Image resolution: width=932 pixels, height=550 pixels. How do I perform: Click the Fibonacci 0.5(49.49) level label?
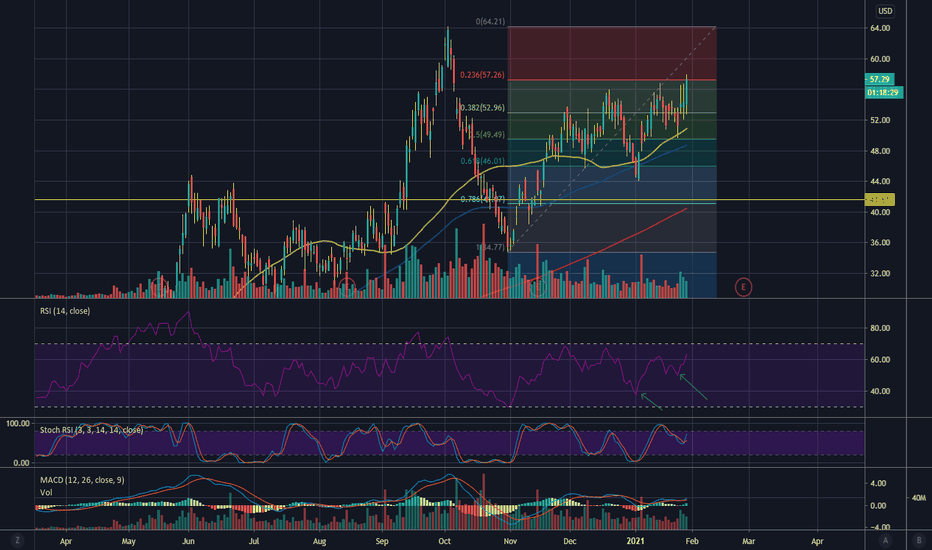click(487, 134)
